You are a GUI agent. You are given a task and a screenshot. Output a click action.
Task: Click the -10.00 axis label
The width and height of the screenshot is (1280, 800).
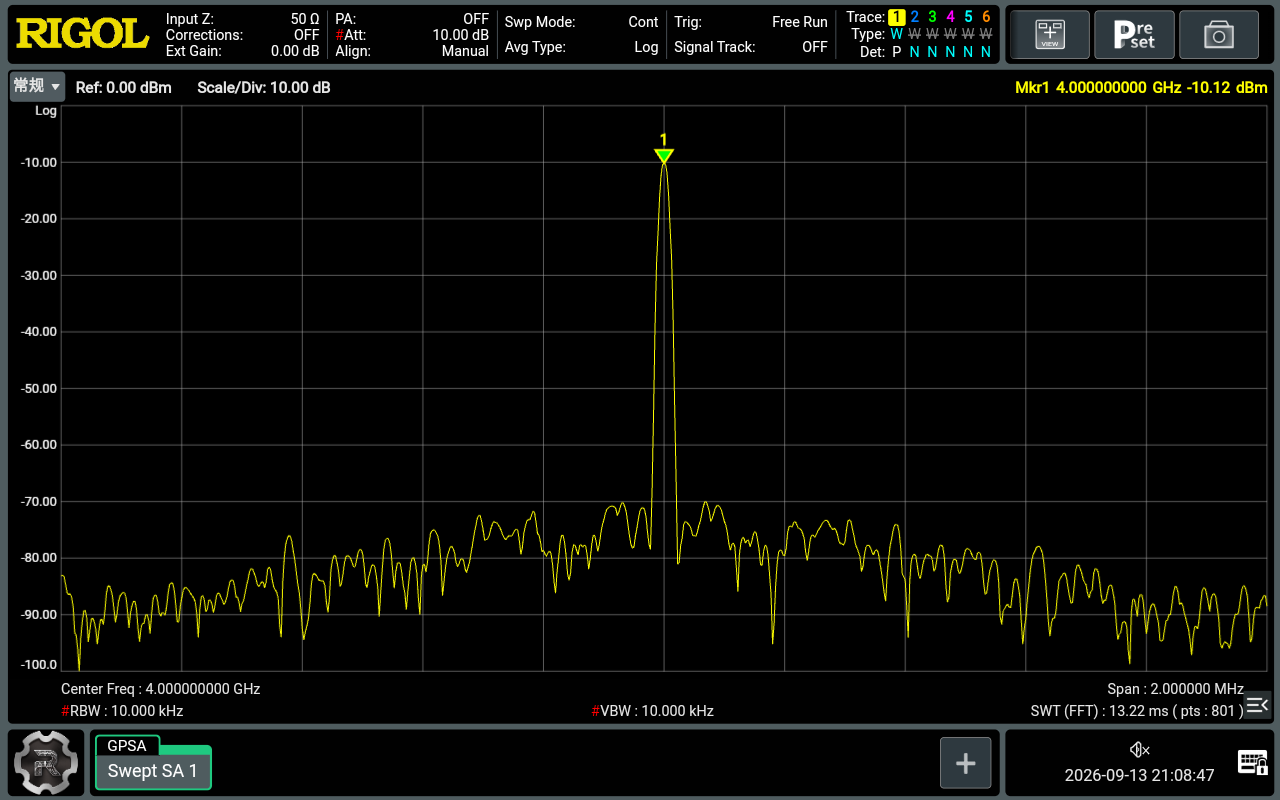(x=37, y=162)
